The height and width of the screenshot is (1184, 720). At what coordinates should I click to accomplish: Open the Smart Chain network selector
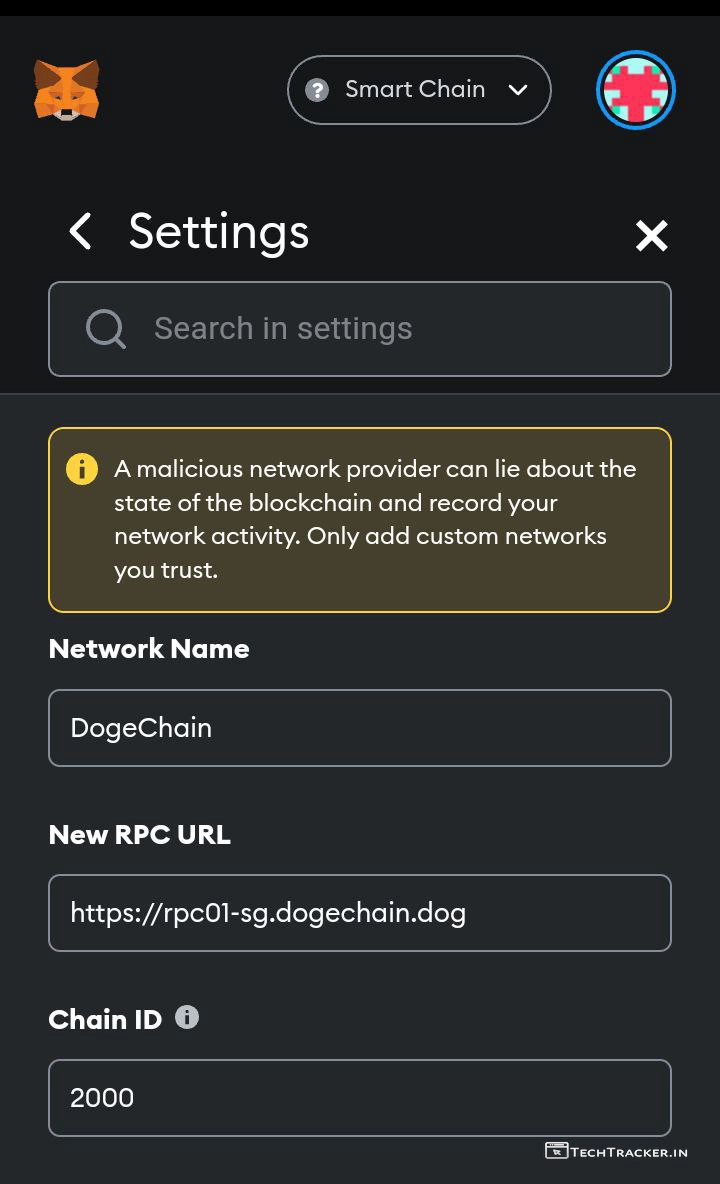415,90
